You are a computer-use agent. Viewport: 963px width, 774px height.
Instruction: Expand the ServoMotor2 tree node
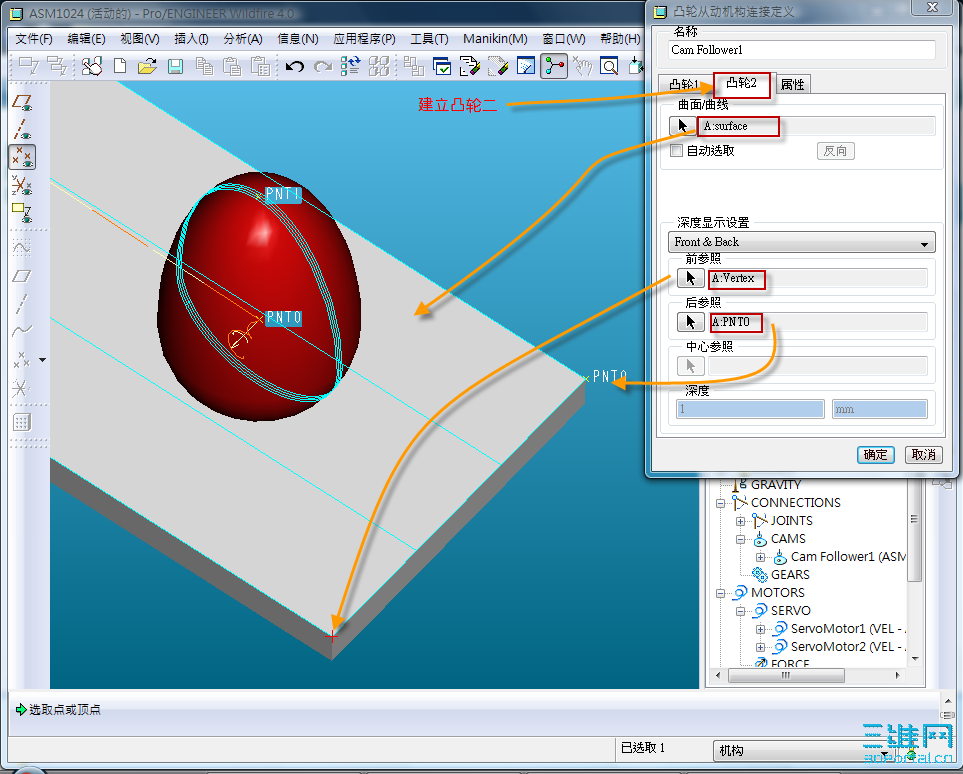point(760,647)
